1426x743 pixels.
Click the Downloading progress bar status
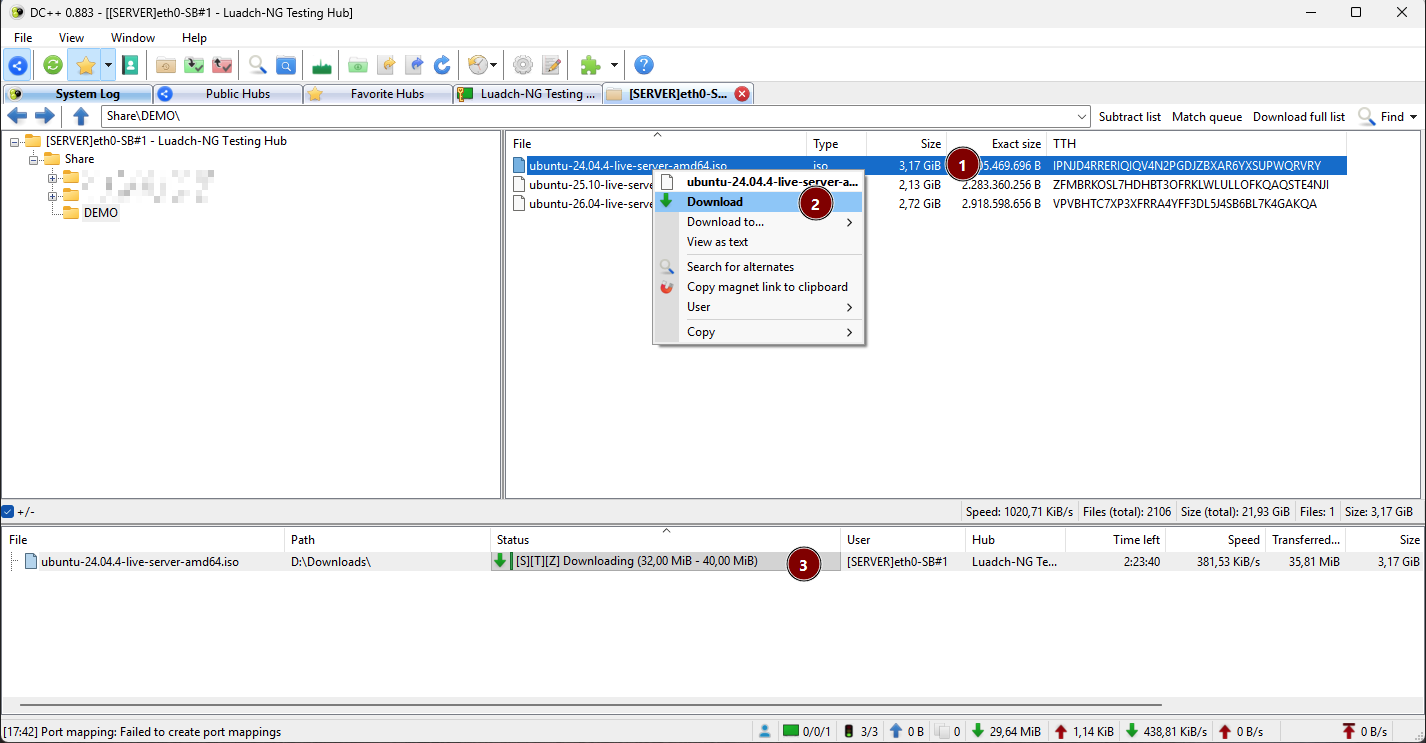tap(665, 562)
